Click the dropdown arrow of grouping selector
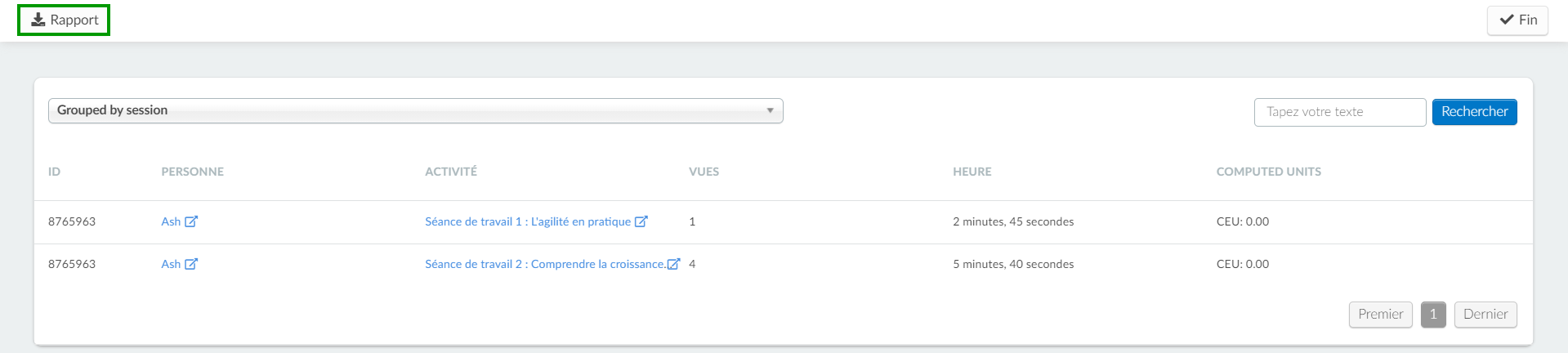Viewport: 1568px width, 353px height. pyautogui.click(x=770, y=111)
